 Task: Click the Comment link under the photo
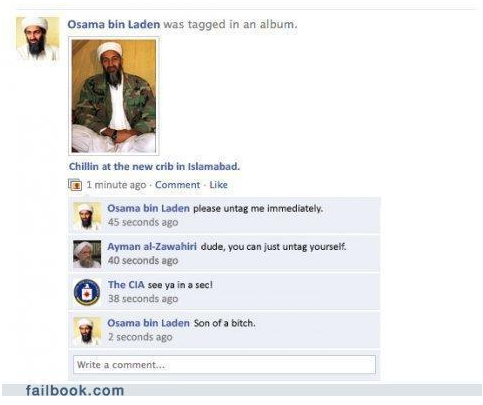point(177,185)
